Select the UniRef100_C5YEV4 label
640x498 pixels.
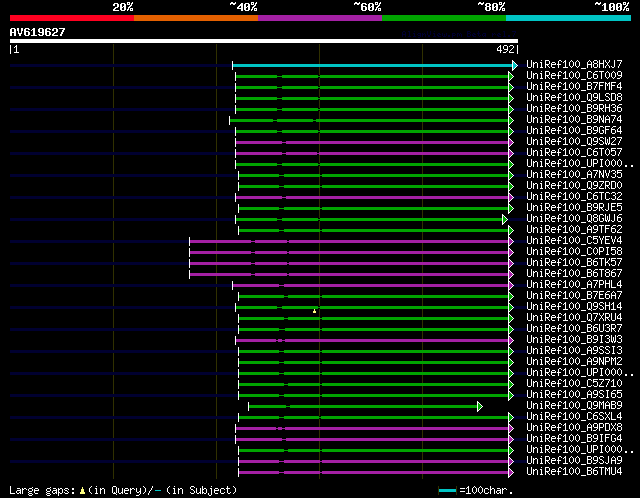tap(574, 241)
